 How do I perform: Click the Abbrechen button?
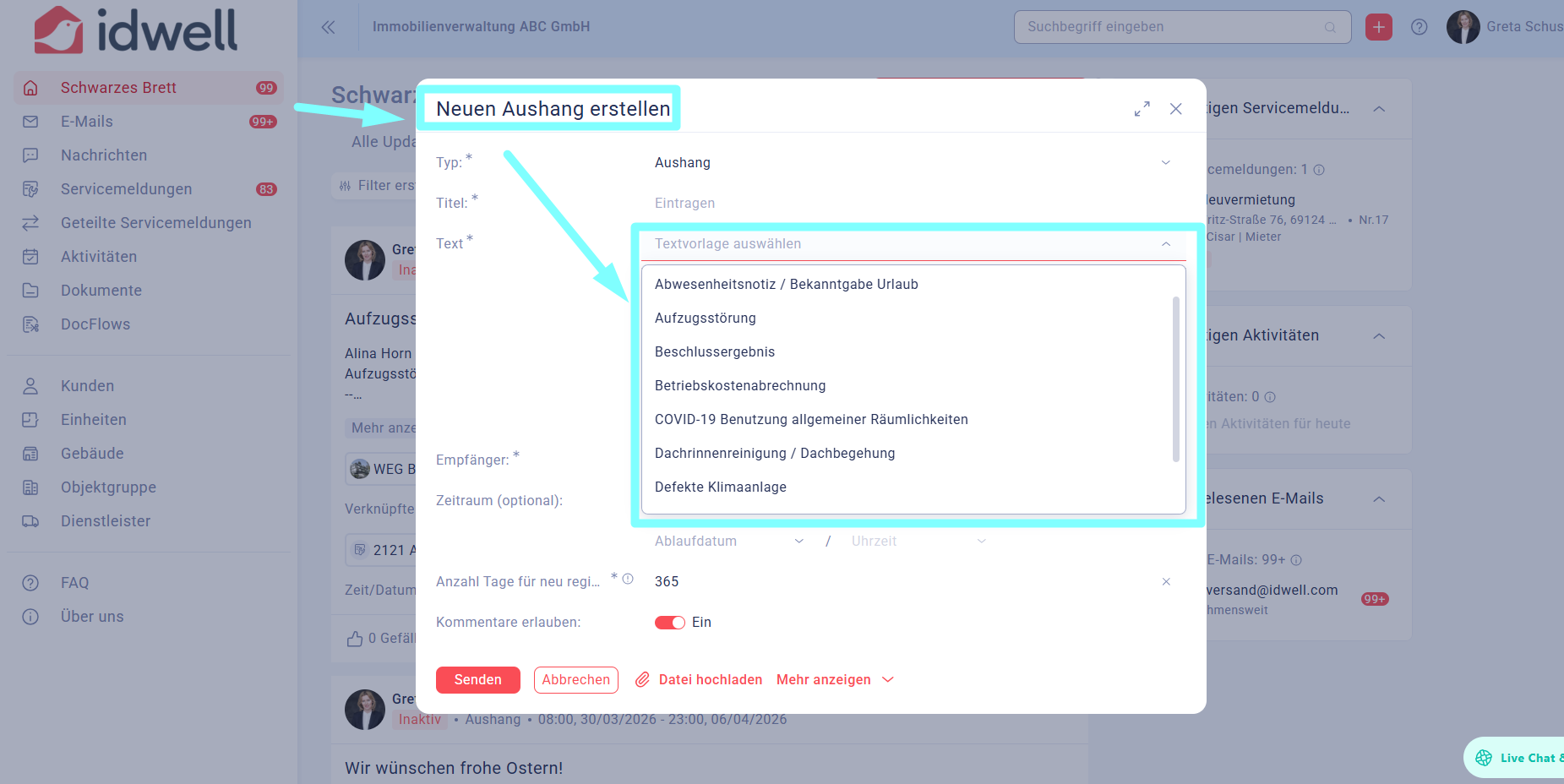[576, 679]
